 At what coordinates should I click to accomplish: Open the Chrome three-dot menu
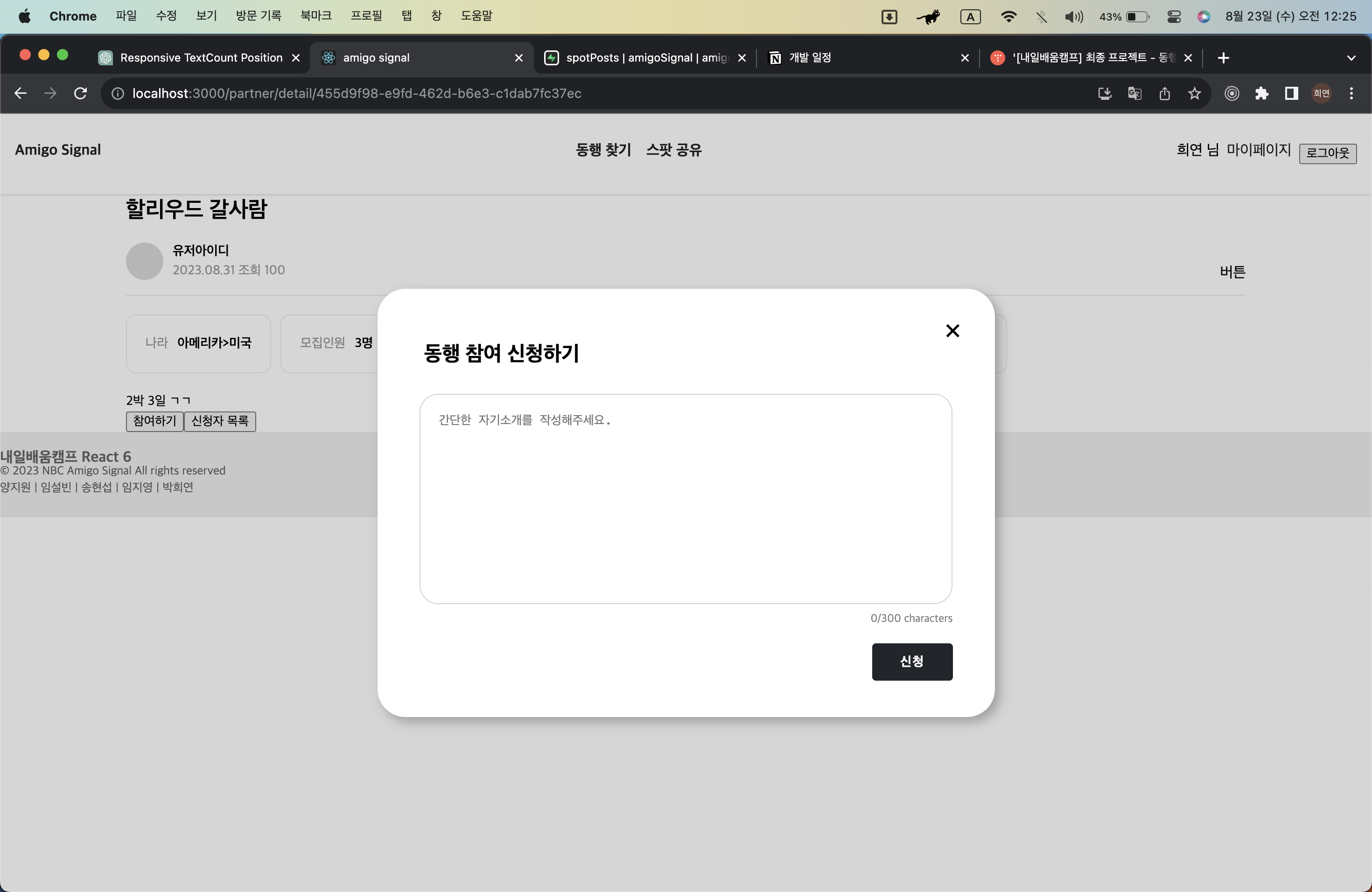coord(1351,93)
